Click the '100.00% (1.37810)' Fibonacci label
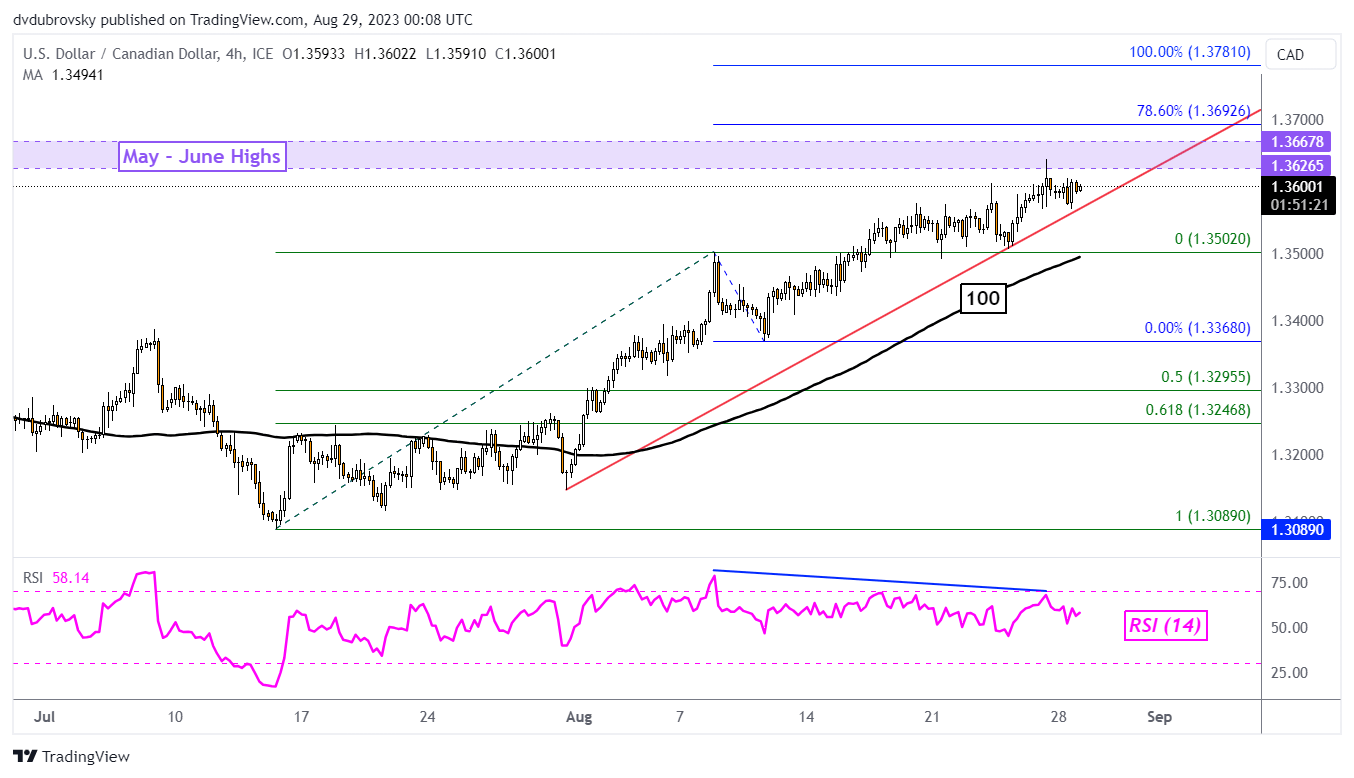 pos(1190,52)
